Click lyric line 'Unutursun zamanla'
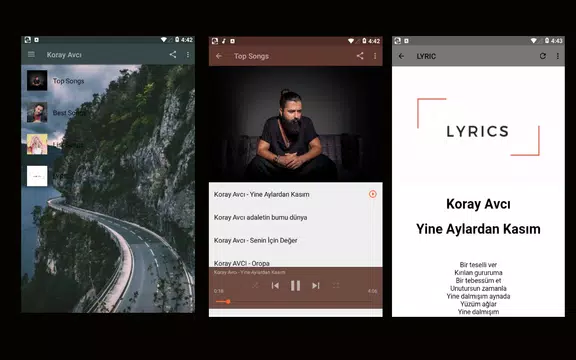 click(478, 288)
